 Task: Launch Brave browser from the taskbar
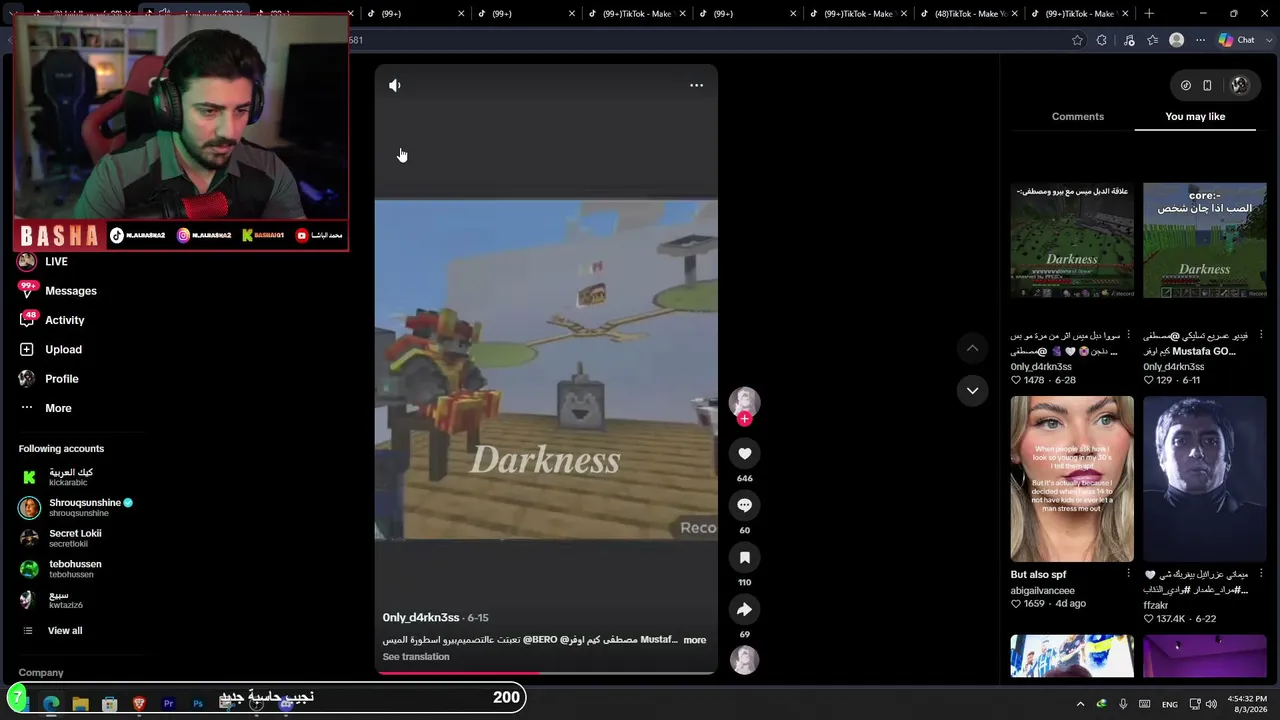139,704
